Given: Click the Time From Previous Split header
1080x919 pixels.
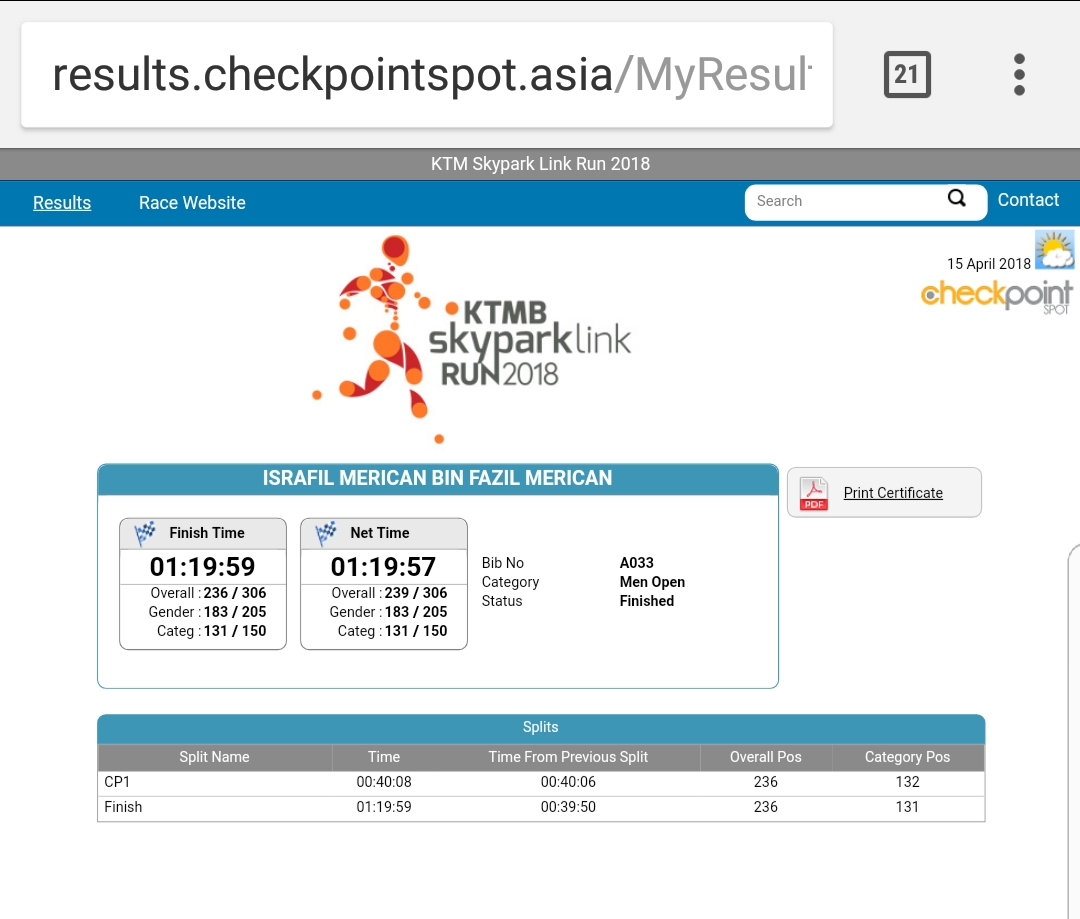Looking at the screenshot, I should [x=568, y=757].
